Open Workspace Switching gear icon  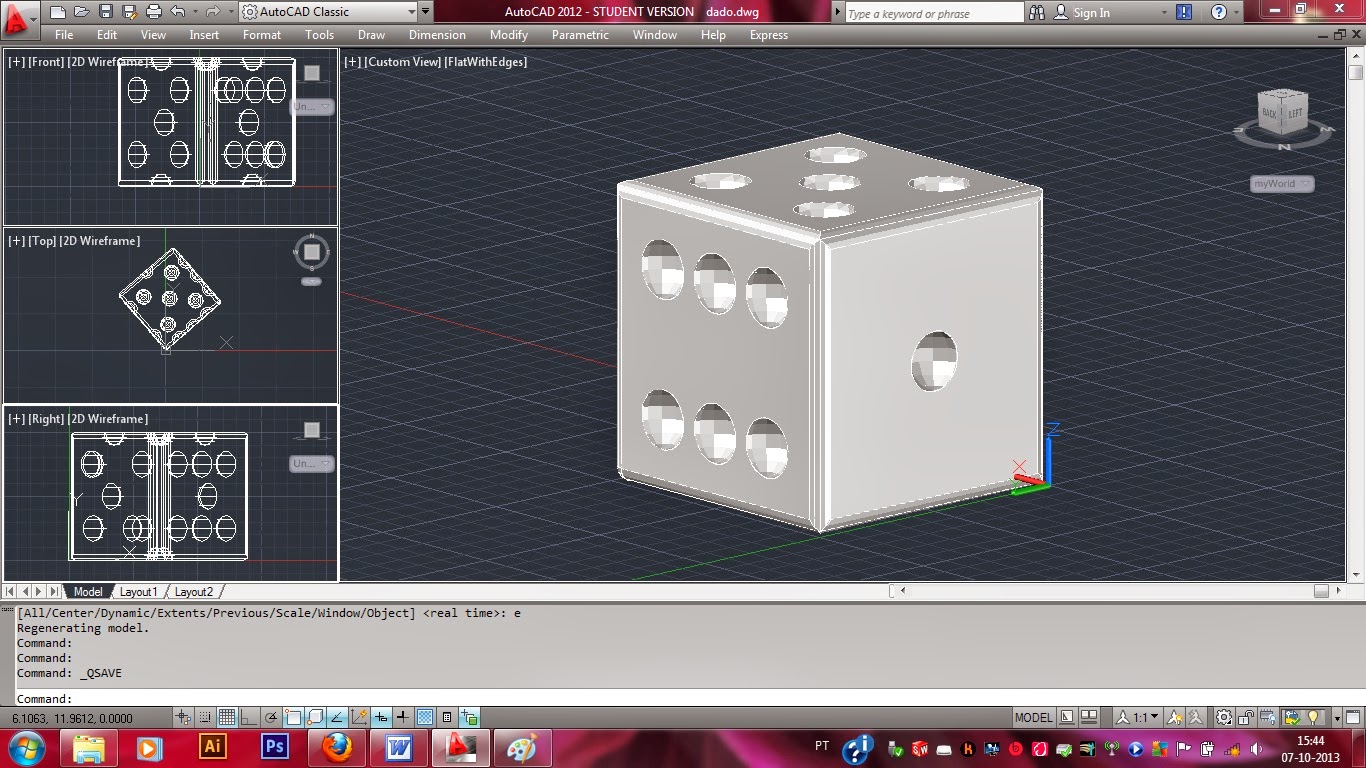coord(1224,717)
